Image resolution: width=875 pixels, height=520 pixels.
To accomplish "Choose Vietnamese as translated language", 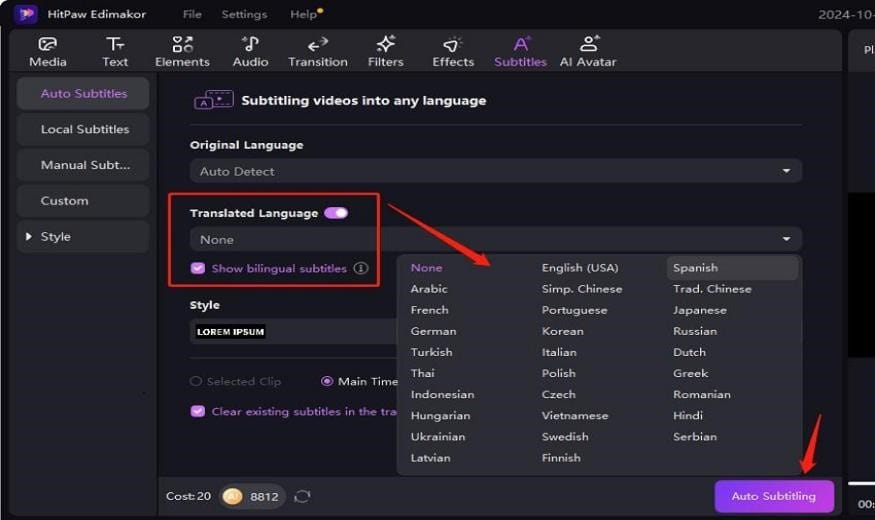I will (575, 416).
